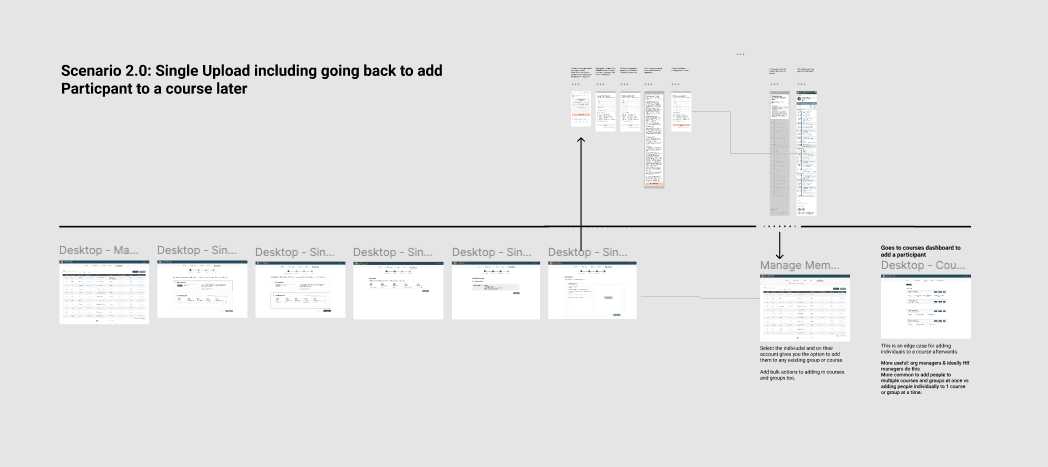Click the Manage Members frame thumbnail
This screenshot has width=1048, height=467.
[x=805, y=308]
